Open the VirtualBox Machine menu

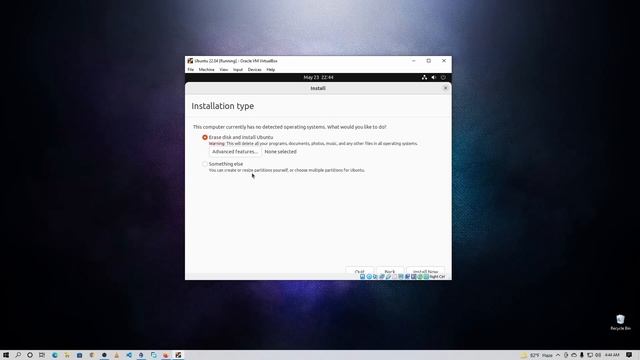point(207,70)
